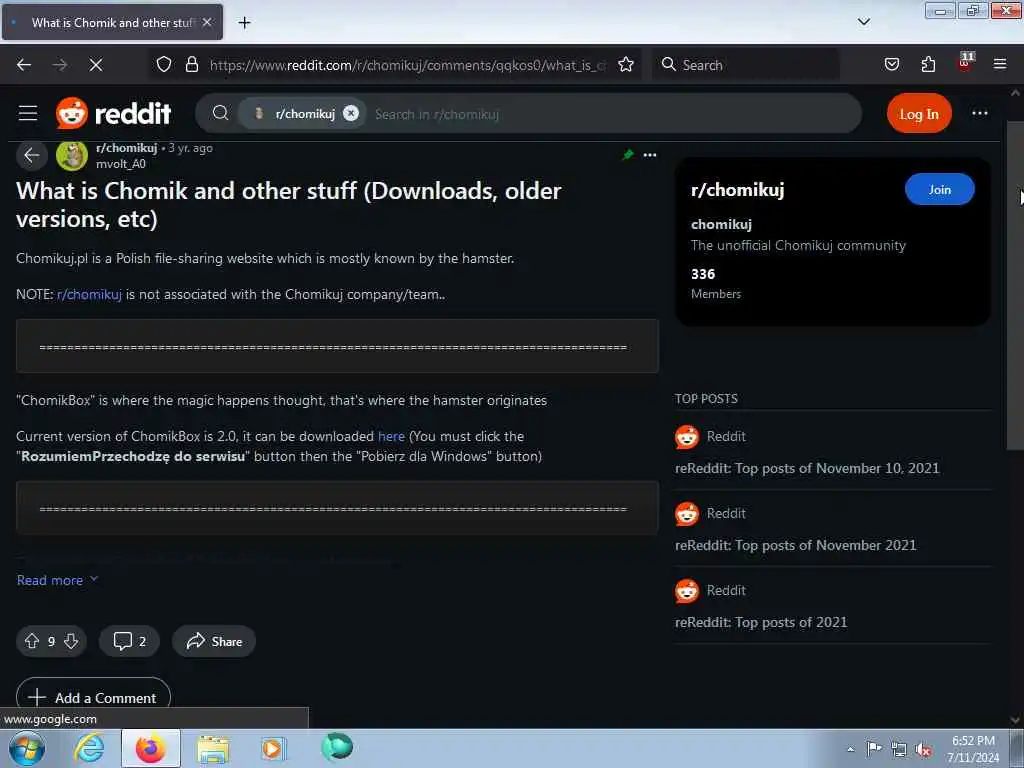Image resolution: width=1024 pixels, height=768 pixels.
Task: Switch to Firefox taskbar button
Action: (151, 748)
